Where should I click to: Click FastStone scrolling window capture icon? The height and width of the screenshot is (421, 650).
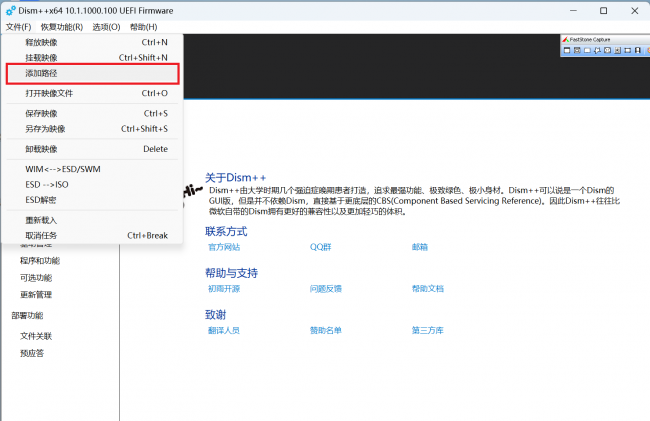618,50
